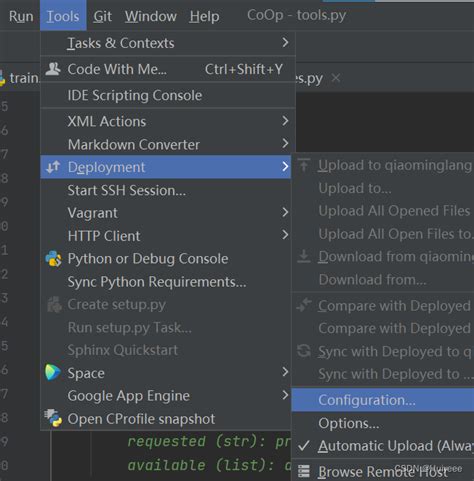Image resolution: width=474 pixels, height=481 pixels.
Task: Click the Python console icon
Action: click(53, 259)
